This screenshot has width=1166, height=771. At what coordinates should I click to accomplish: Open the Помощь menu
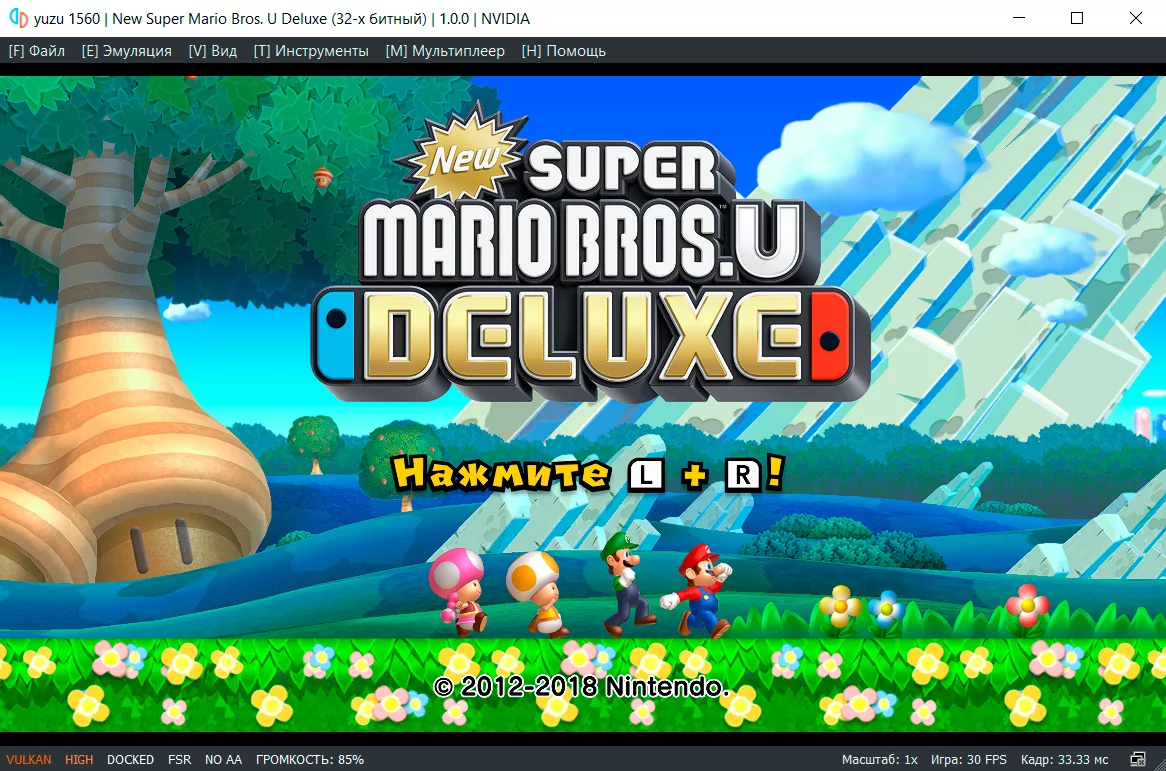[564, 51]
